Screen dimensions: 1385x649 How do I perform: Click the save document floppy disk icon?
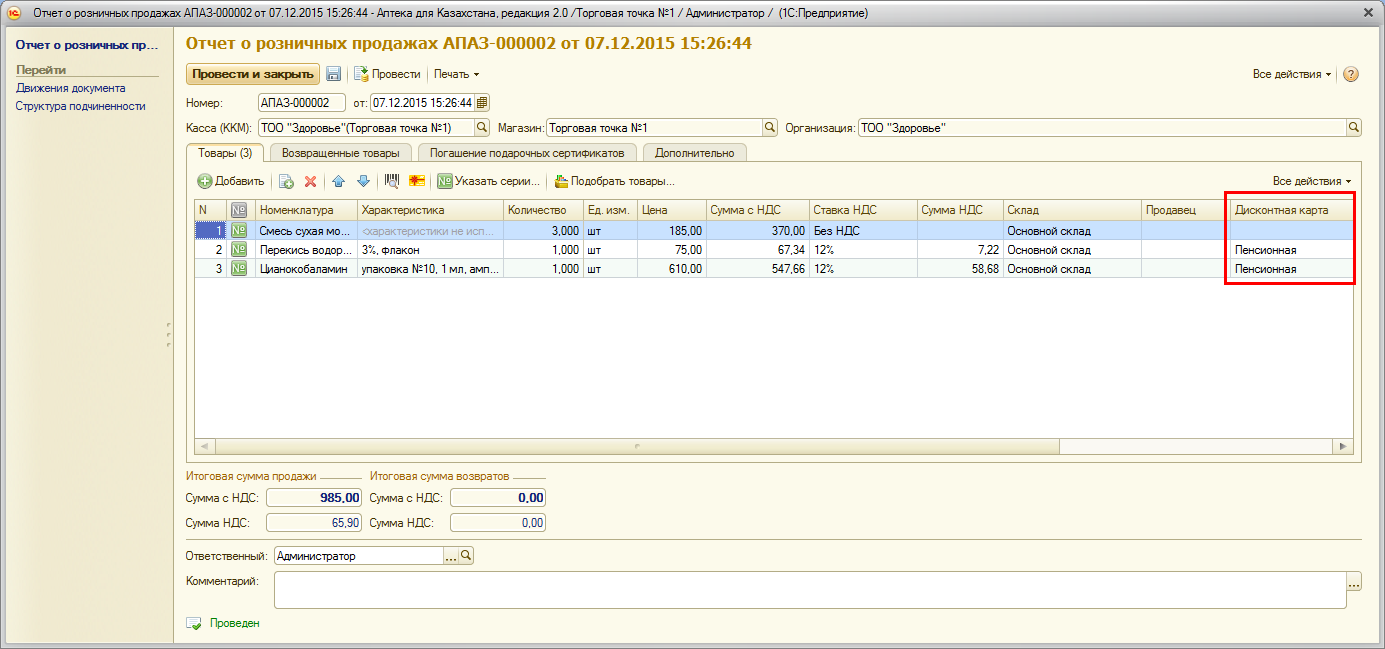pos(334,74)
